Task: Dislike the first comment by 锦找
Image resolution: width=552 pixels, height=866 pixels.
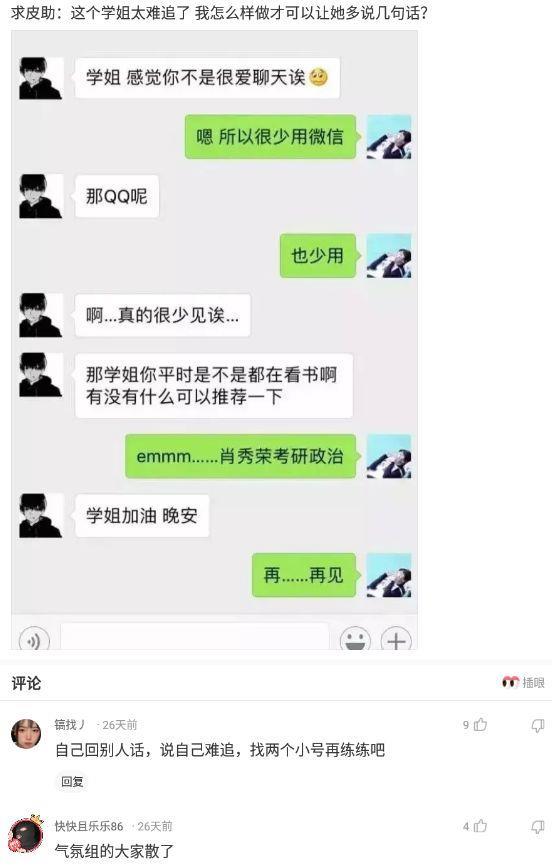Action: pyautogui.click(x=537, y=725)
